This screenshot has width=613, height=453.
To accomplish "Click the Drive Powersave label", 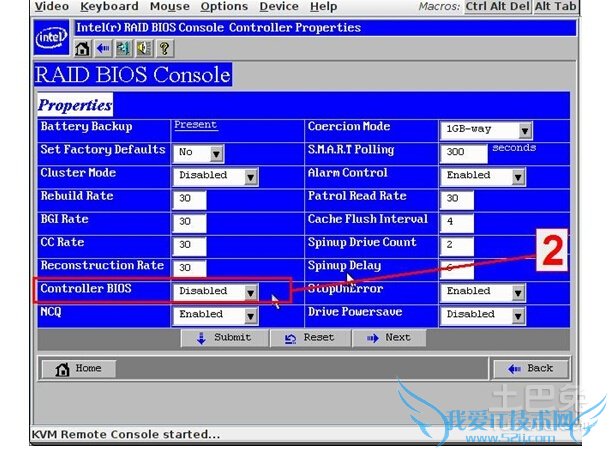I will 355,312.
